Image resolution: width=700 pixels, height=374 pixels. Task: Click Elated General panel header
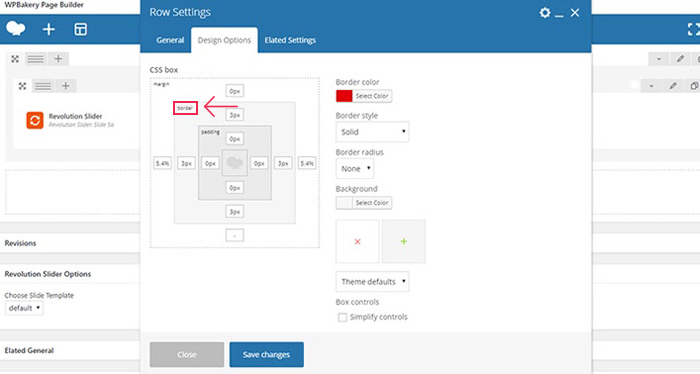tap(70, 351)
